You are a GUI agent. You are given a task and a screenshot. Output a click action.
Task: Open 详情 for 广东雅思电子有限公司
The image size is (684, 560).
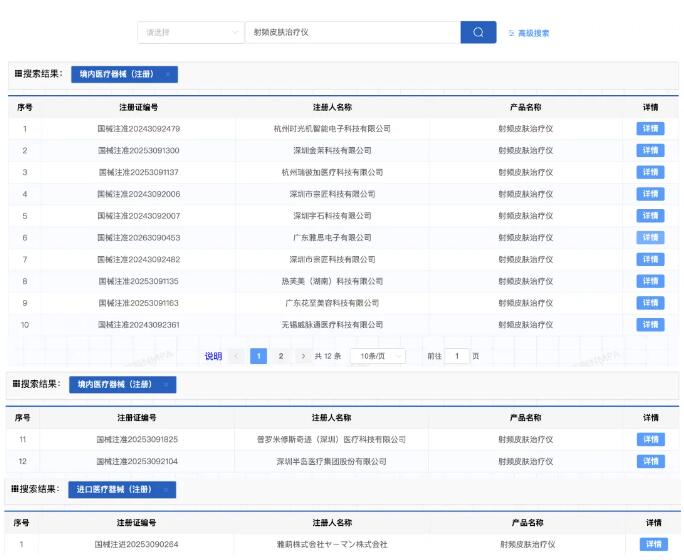coord(650,238)
